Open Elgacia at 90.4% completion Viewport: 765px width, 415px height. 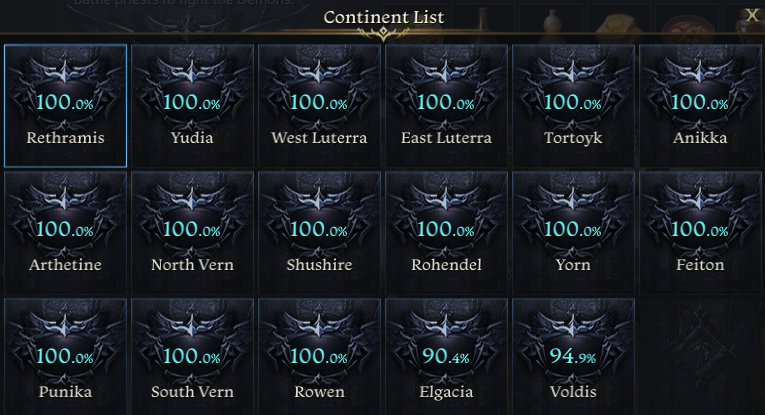tap(446, 356)
